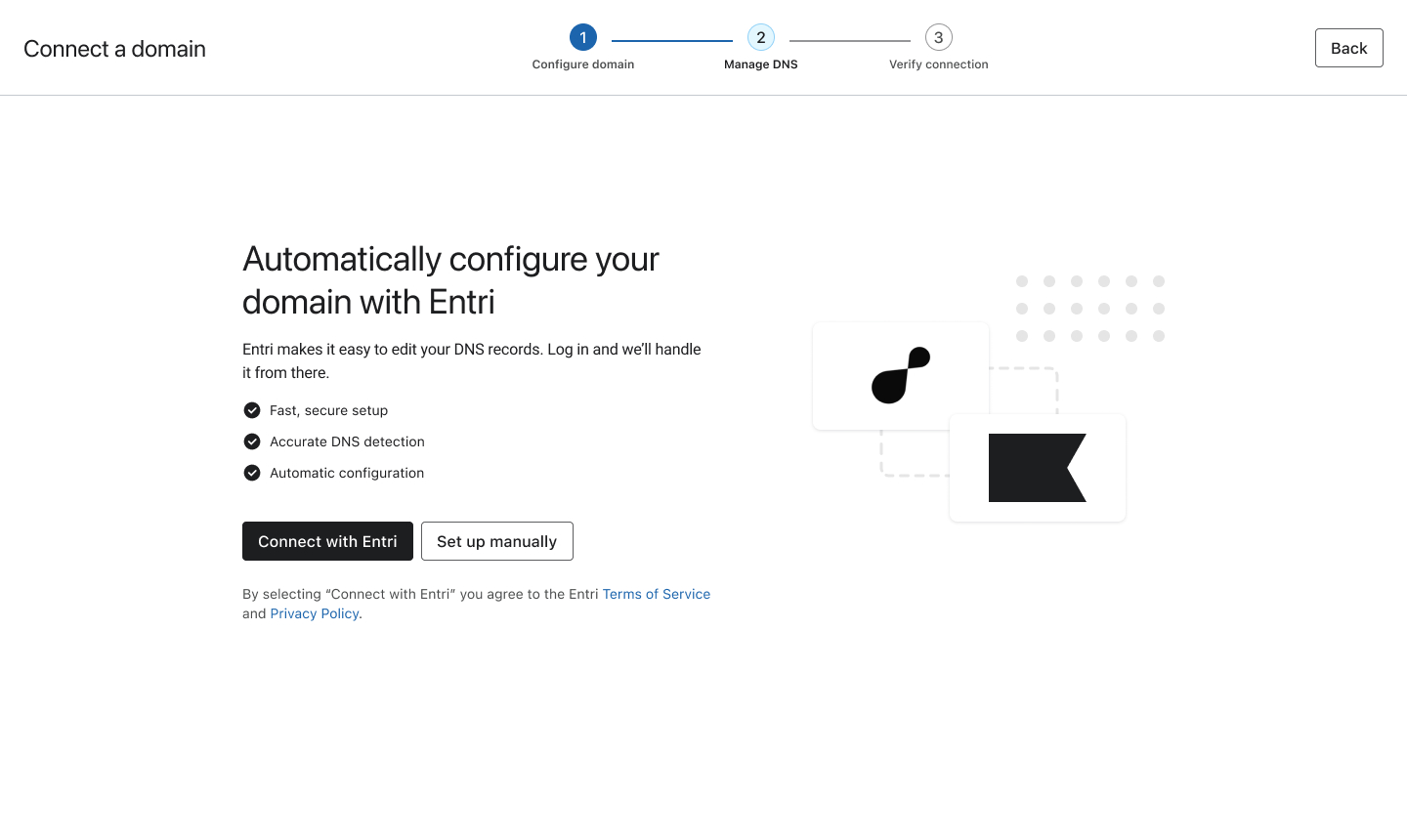The width and height of the screenshot is (1407, 840).
Task: Click the Entri logo card
Action: point(901,375)
